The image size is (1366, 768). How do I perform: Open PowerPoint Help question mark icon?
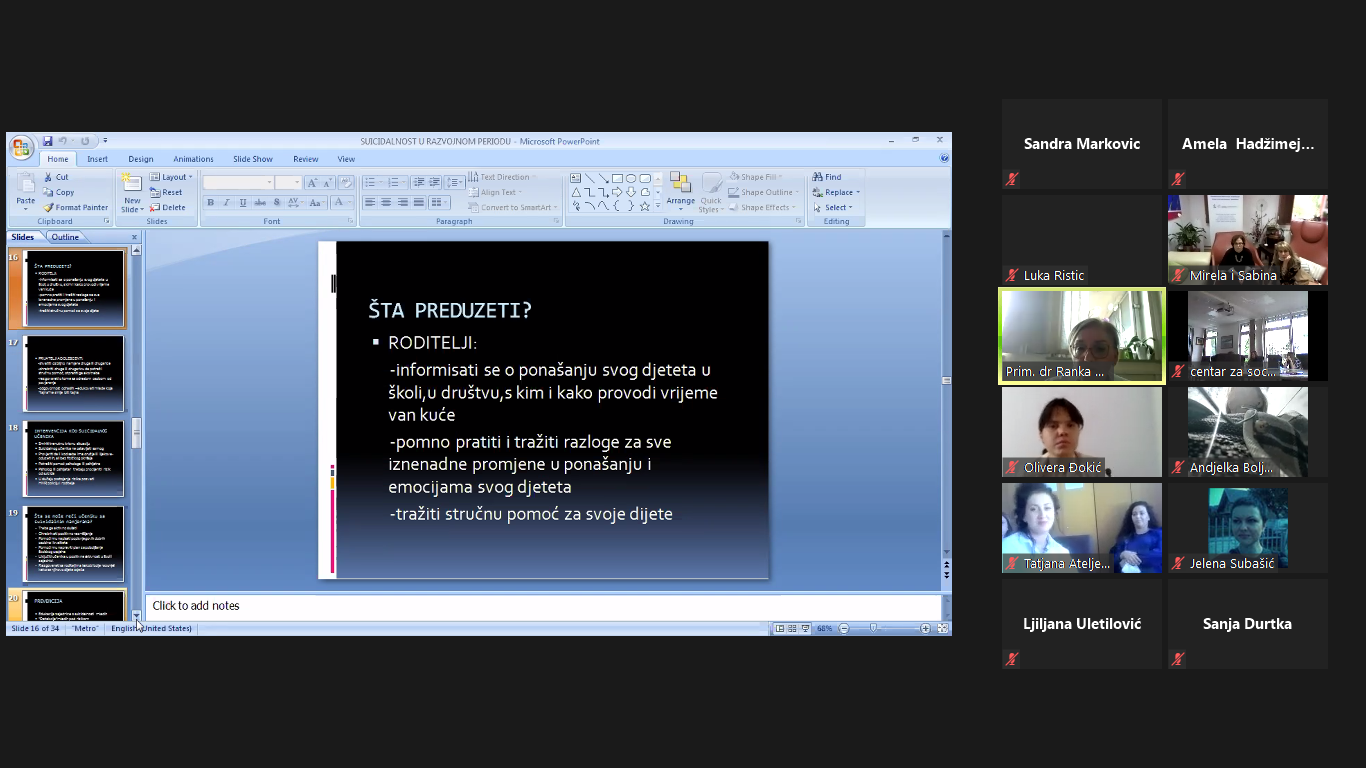(x=944, y=159)
